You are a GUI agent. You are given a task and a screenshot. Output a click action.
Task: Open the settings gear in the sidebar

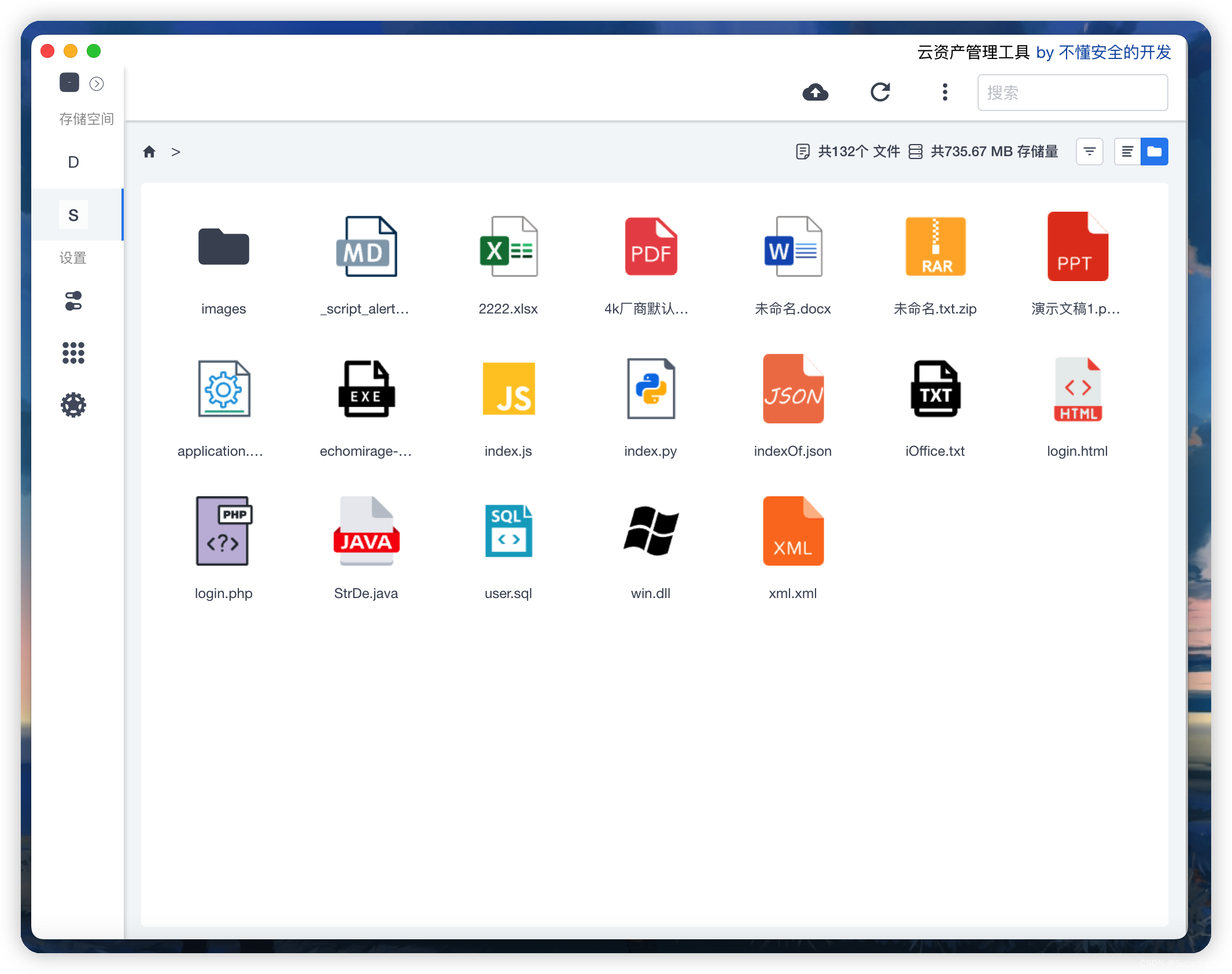(x=73, y=405)
